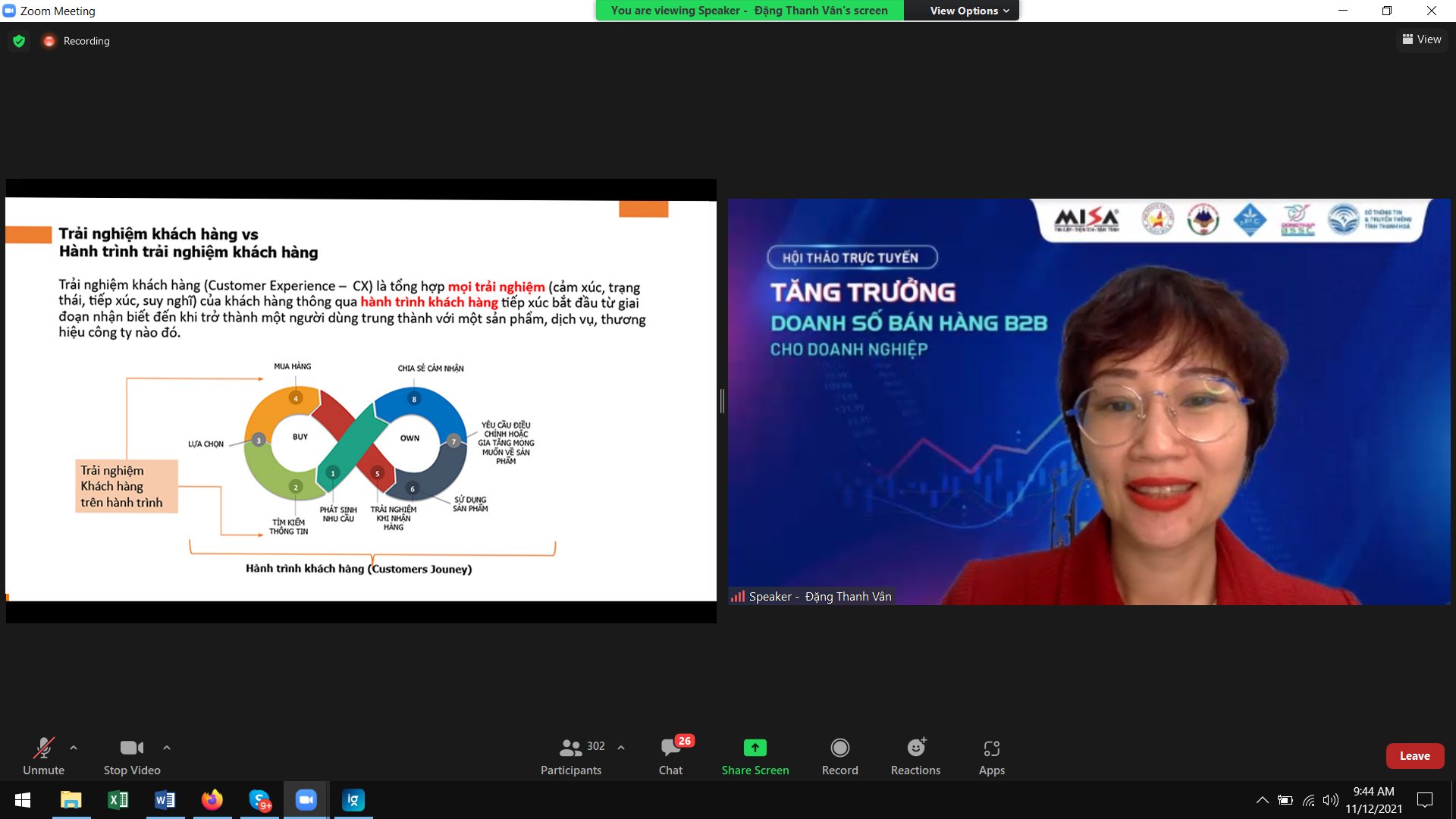The height and width of the screenshot is (819, 1456).
Task: Open the Reactions menu
Action: [x=915, y=756]
